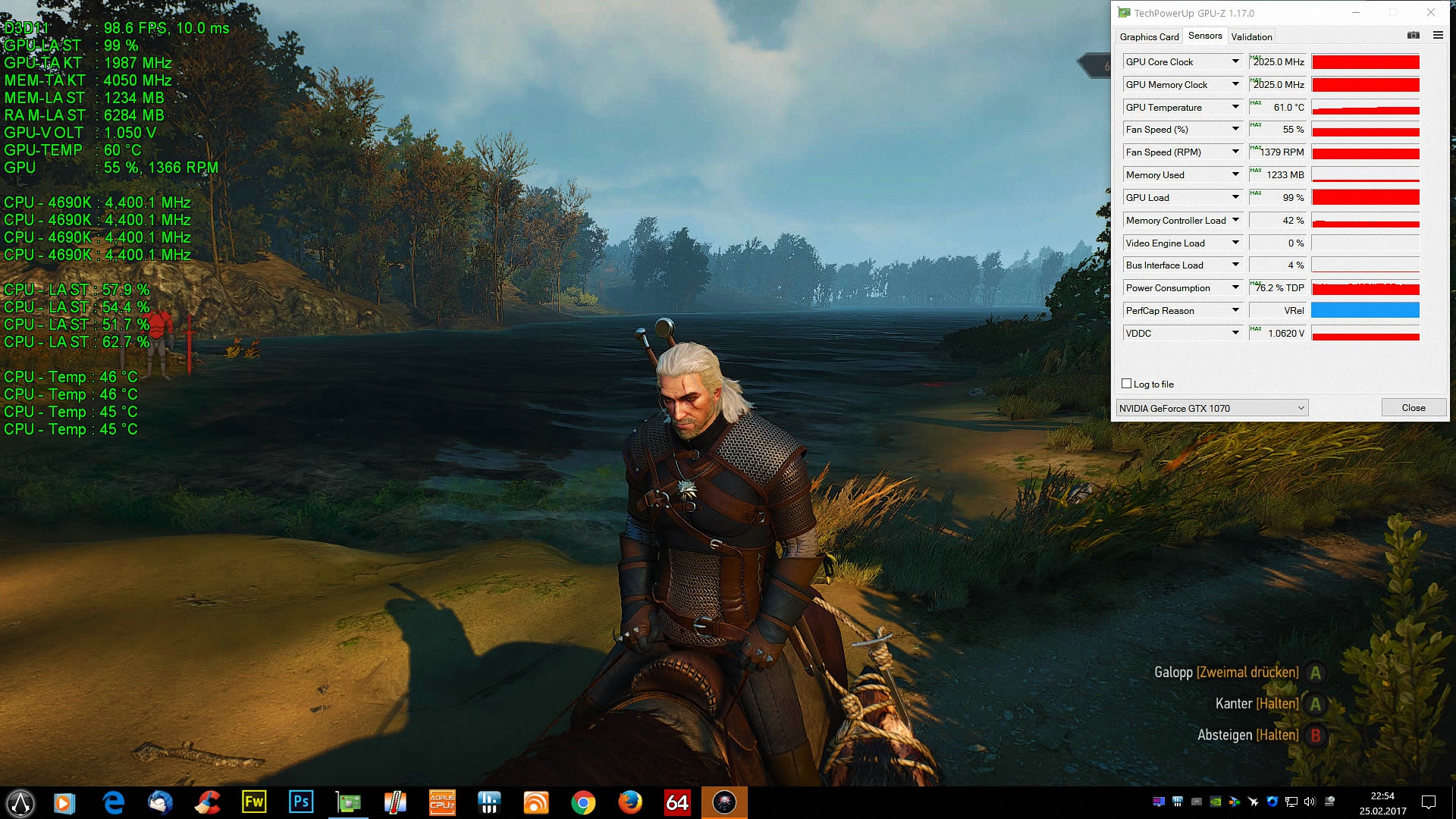This screenshot has height=819, width=1456.
Task: Open Google Chrome in the taskbar
Action: point(583,802)
